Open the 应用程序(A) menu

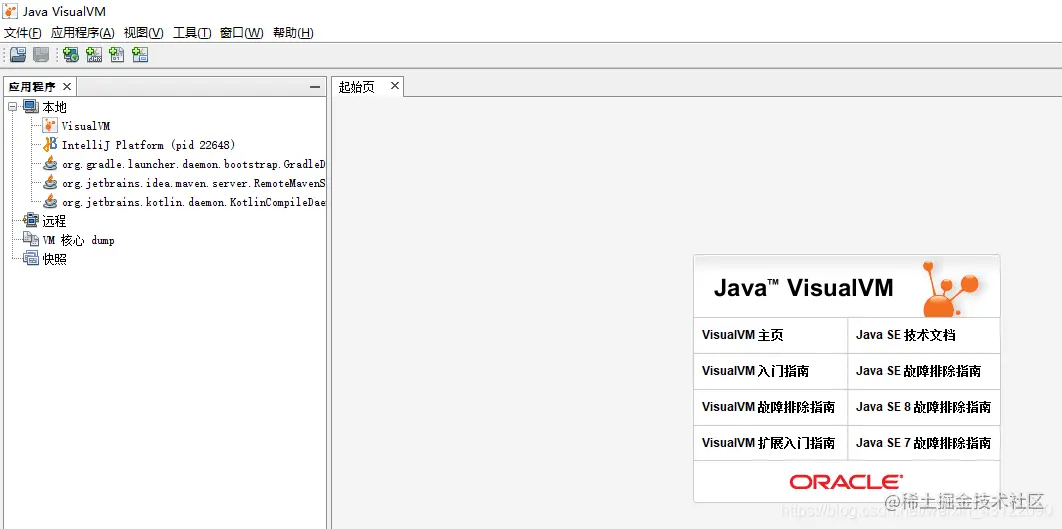[83, 33]
